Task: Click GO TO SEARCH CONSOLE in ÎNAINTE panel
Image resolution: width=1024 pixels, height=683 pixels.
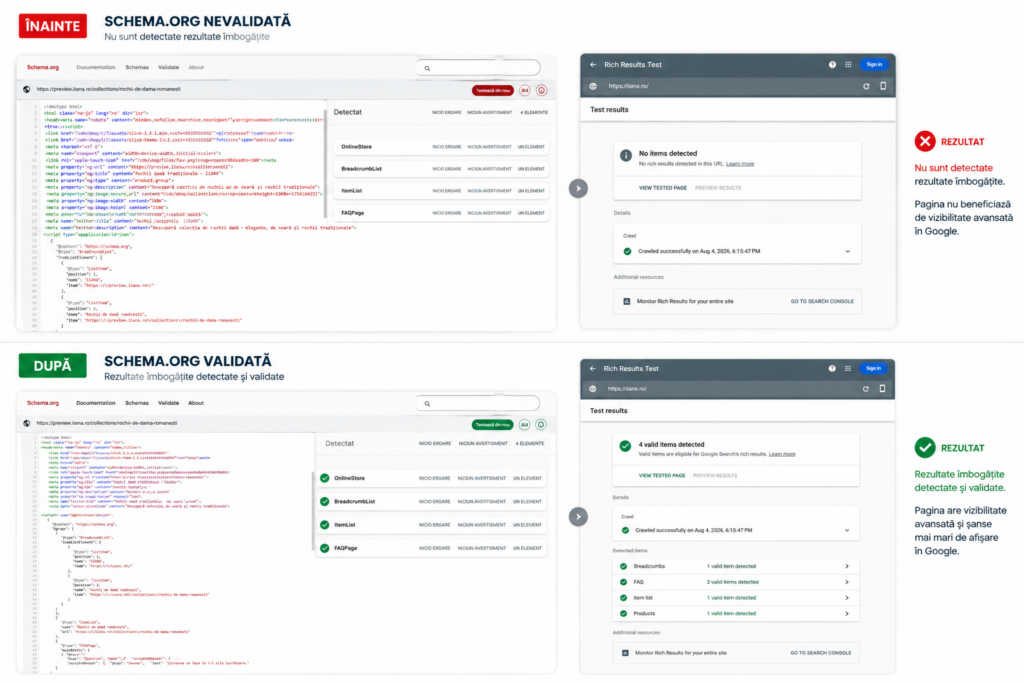Action: (822, 302)
